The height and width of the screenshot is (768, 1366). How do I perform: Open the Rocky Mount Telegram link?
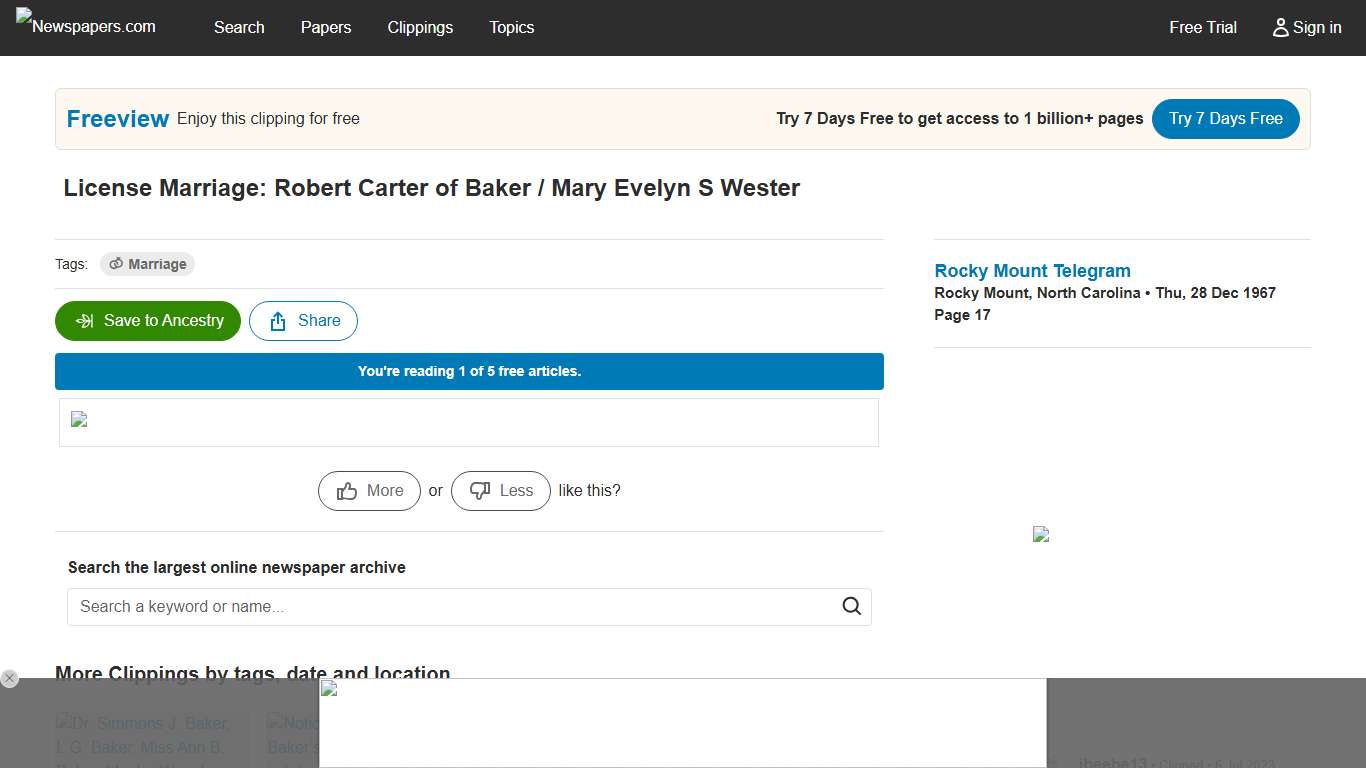[x=1032, y=270]
